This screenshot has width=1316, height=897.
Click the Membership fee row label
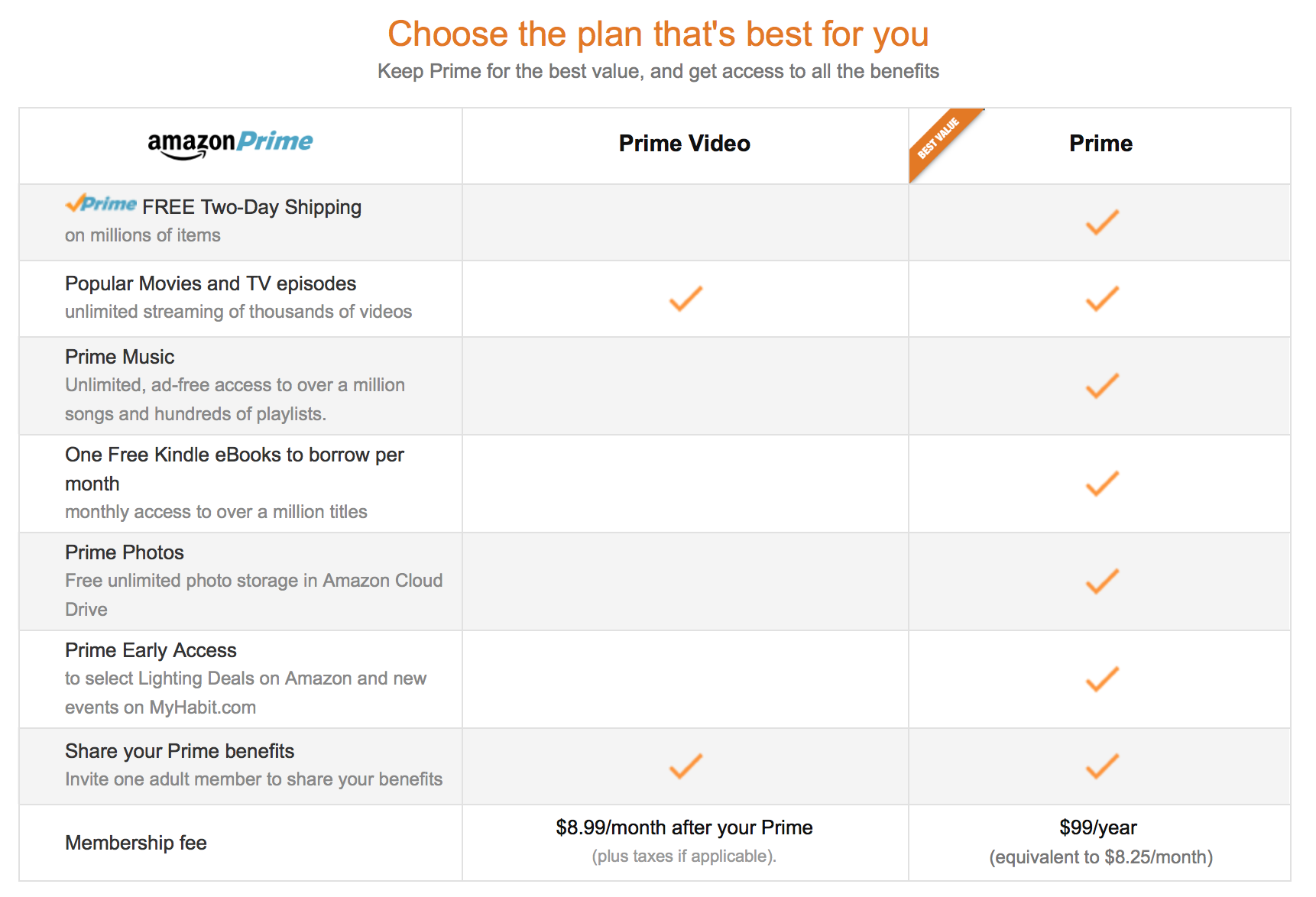click(x=136, y=844)
